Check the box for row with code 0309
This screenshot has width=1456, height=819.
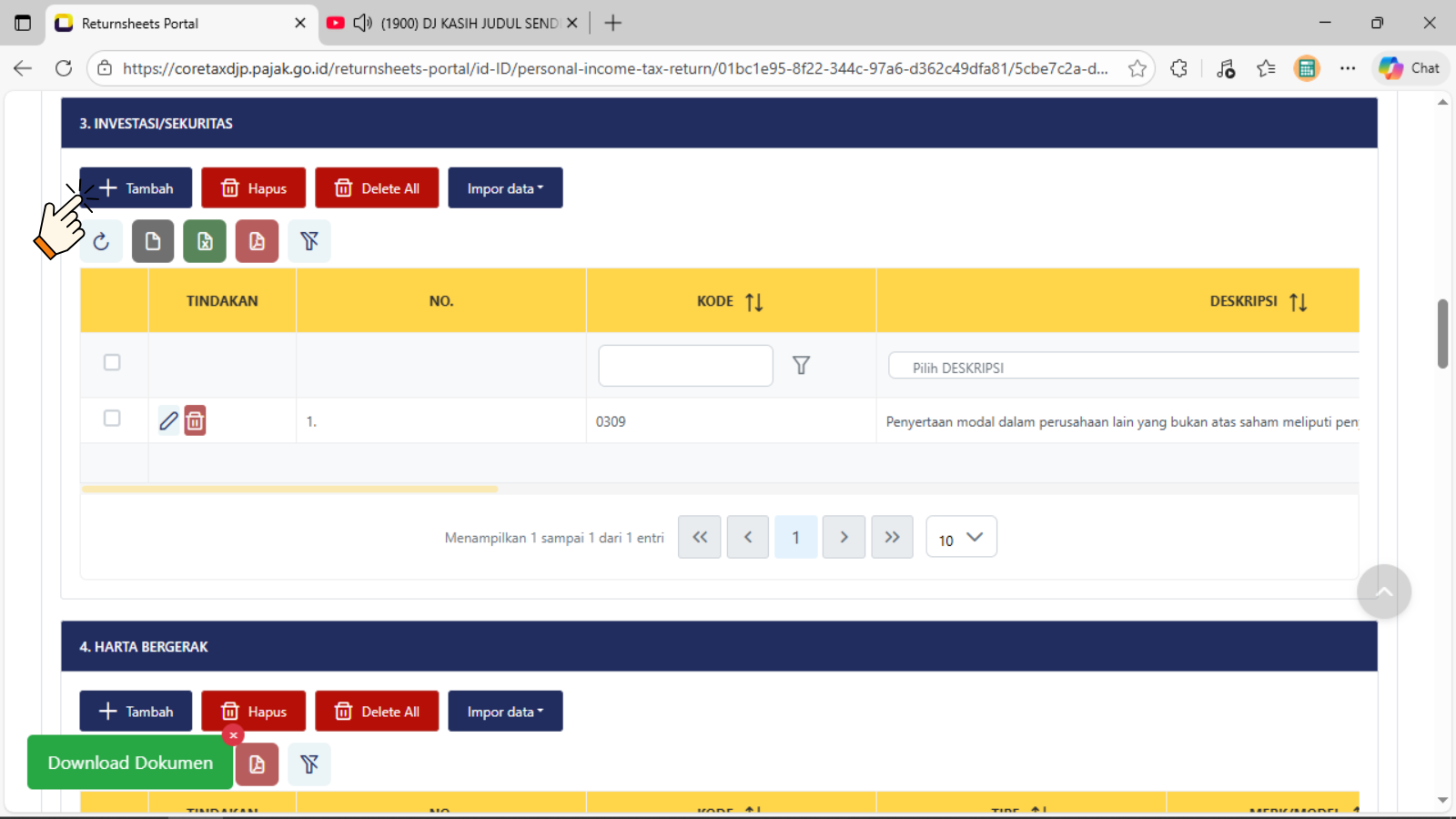coord(112,418)
